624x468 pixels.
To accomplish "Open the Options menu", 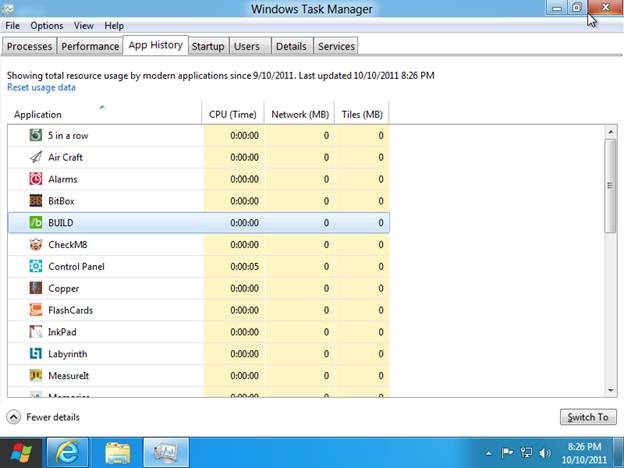I will pyautogui.click(x=46, y=25).
